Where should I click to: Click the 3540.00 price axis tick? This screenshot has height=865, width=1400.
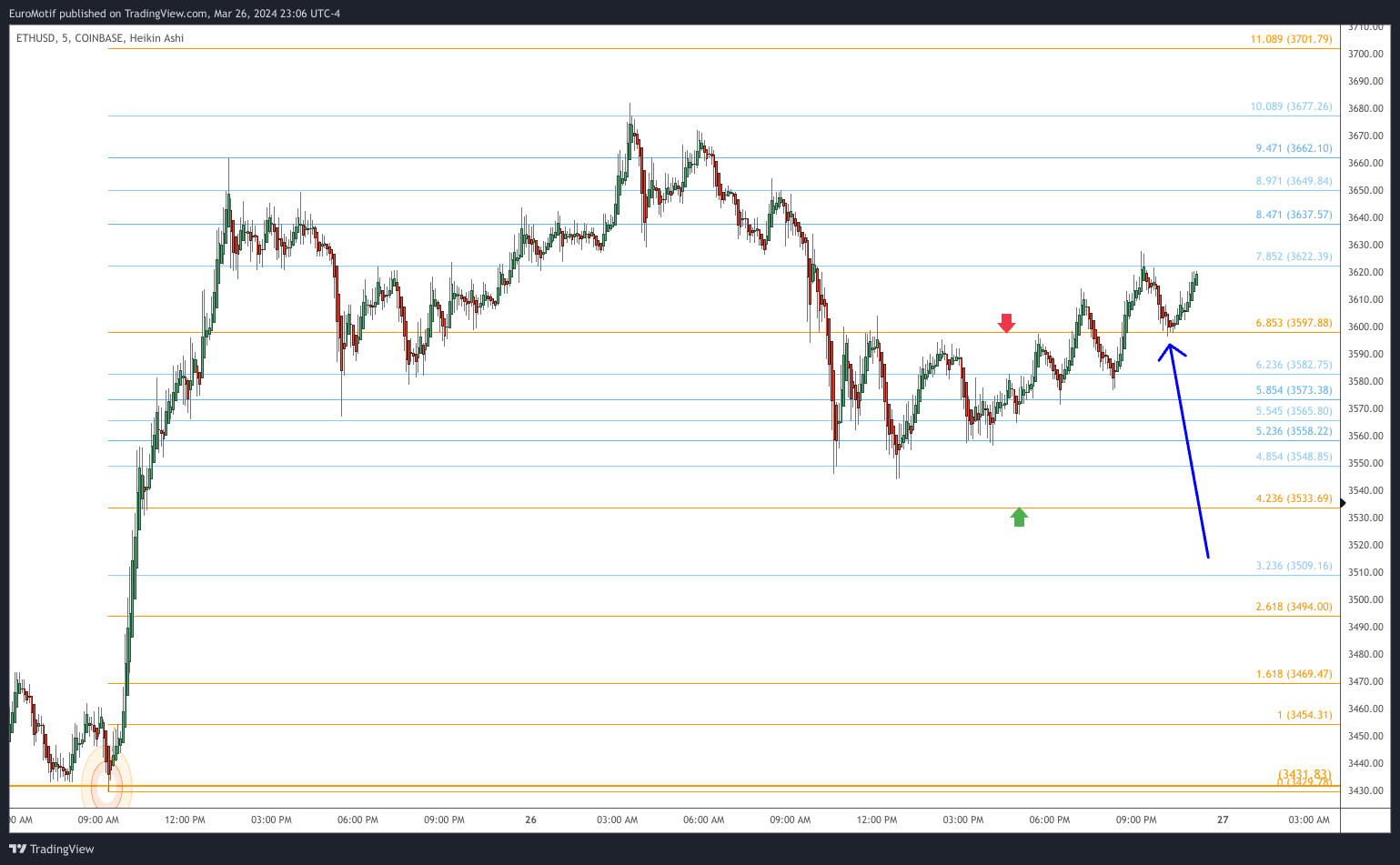click(x=1366, y=490)
